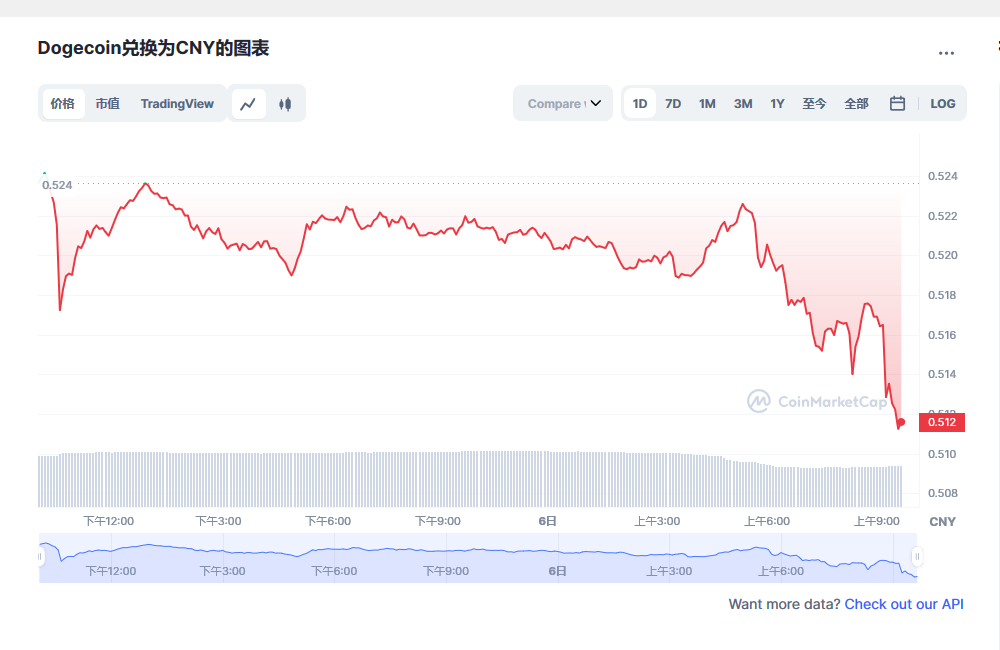1000x650 pixels.
Task: Select the 3M time range tab
Action: pos(742,103)
